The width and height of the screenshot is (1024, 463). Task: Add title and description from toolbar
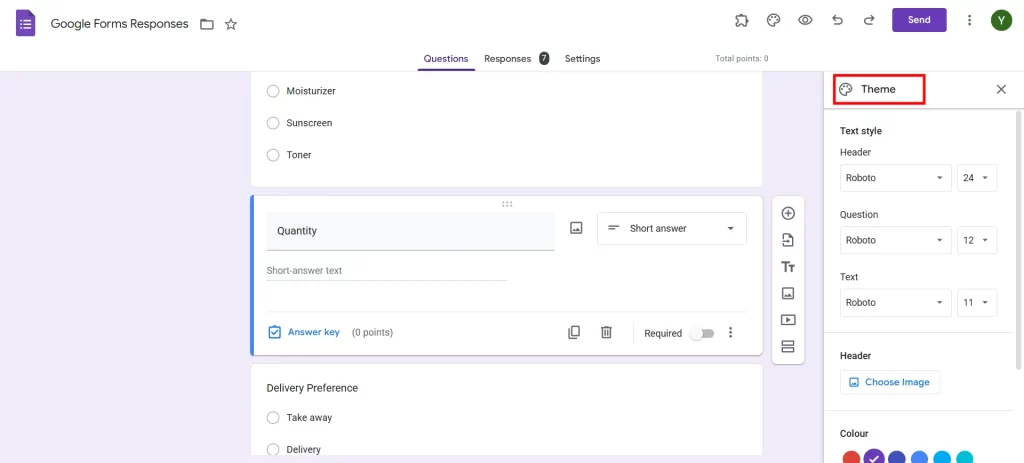coord(788,267)
